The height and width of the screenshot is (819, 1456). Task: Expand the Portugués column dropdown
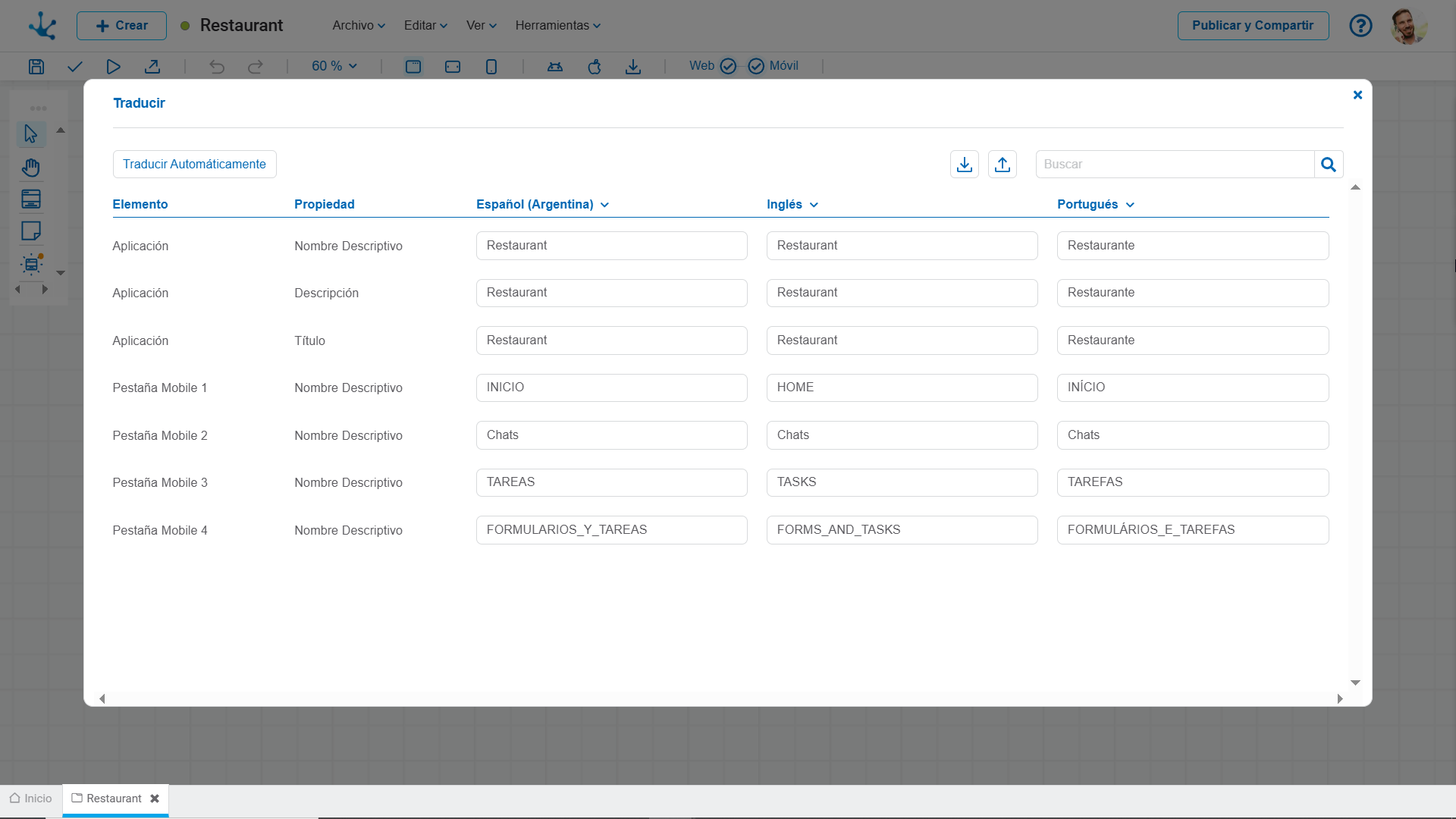click(x=1130, y=205)
